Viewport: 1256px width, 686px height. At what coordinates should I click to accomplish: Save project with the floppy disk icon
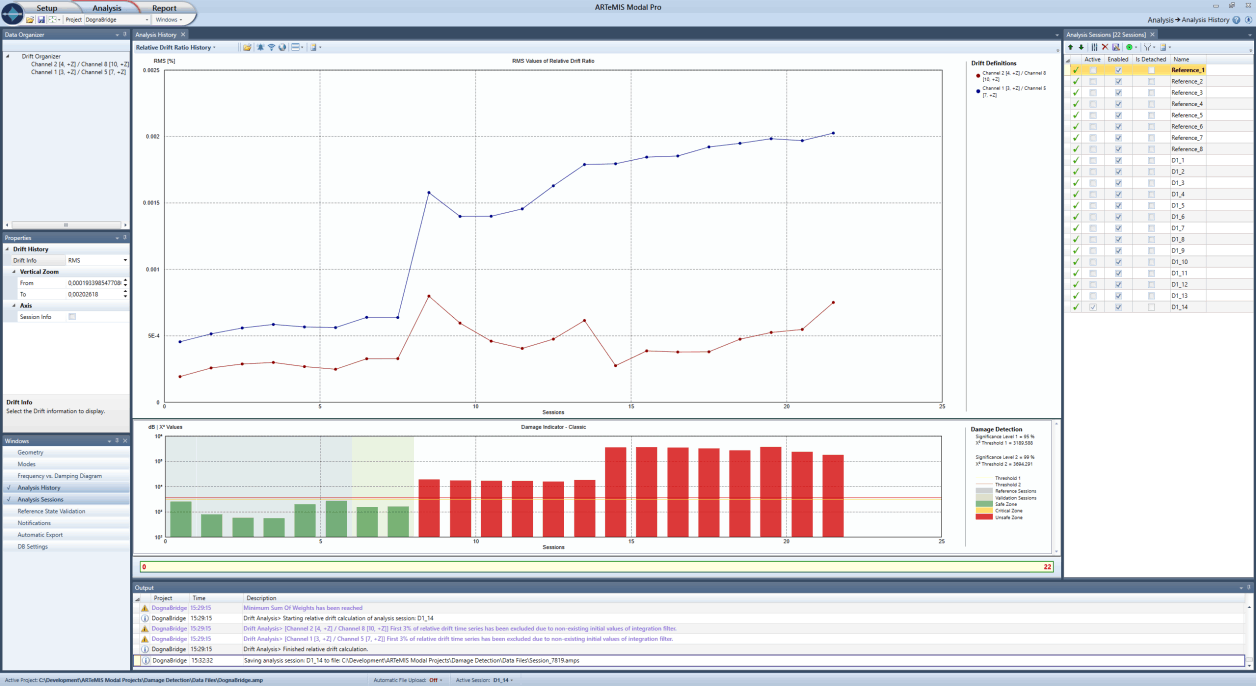tap(41, 19)
